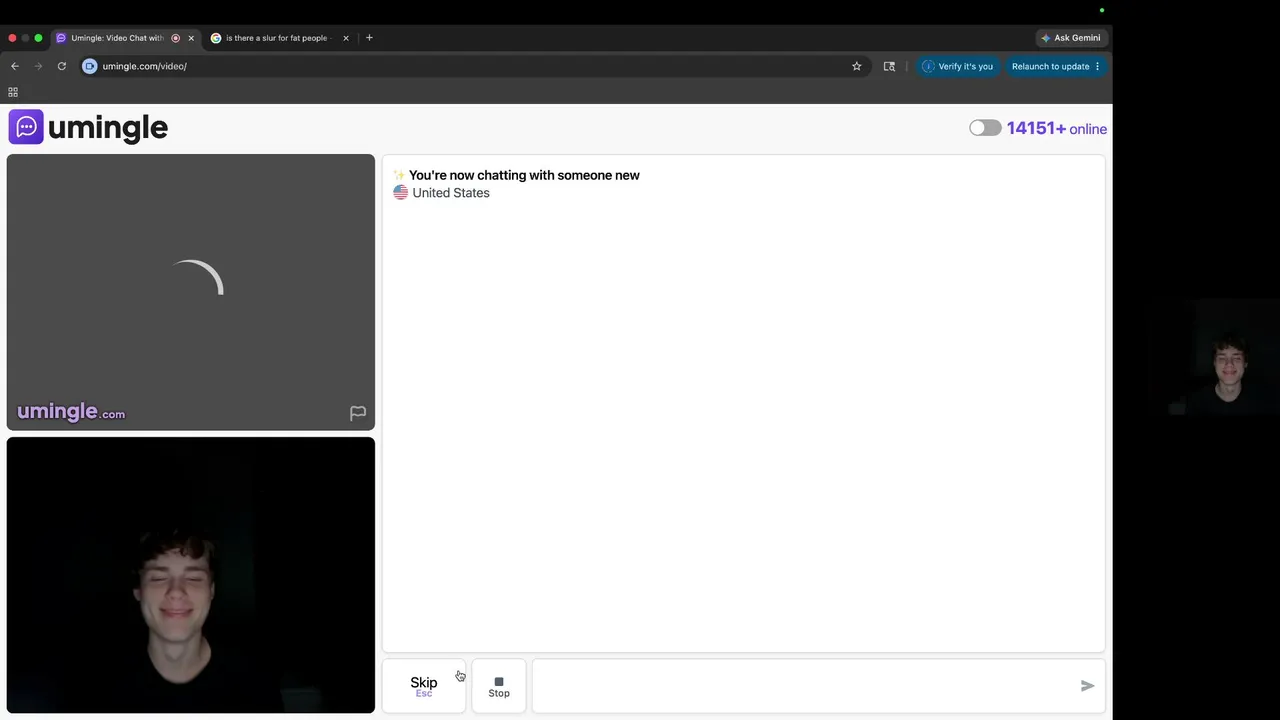This screenshot has width=1280, height=720.
Task: Close the Umingle Video Chat tab
Action: [191, 38]
